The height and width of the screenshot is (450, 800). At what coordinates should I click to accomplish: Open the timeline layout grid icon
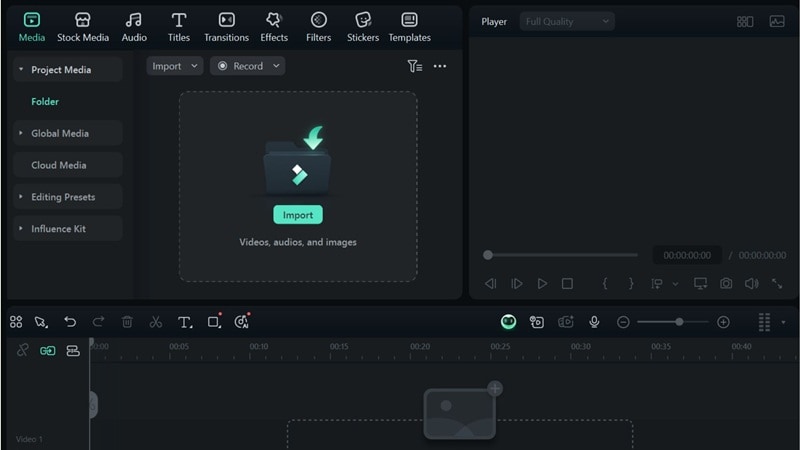(16, 322)
